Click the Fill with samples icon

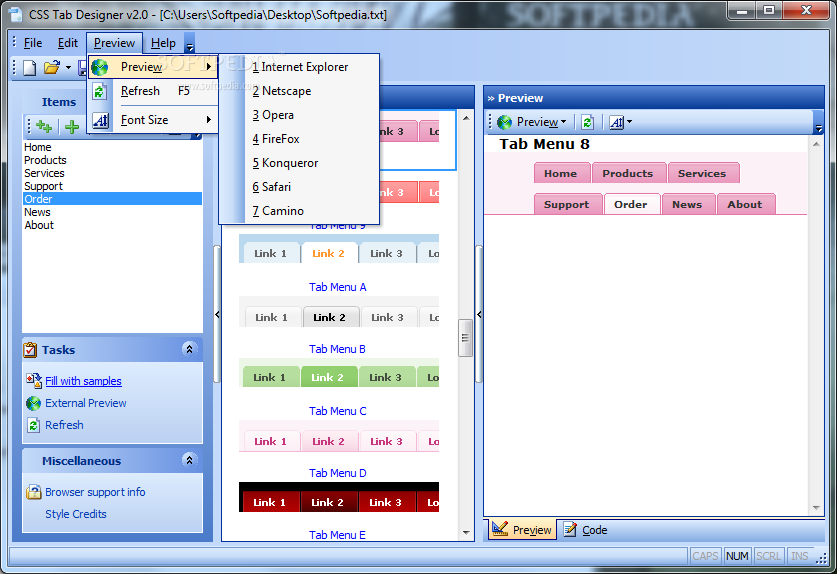coord(34,381)
